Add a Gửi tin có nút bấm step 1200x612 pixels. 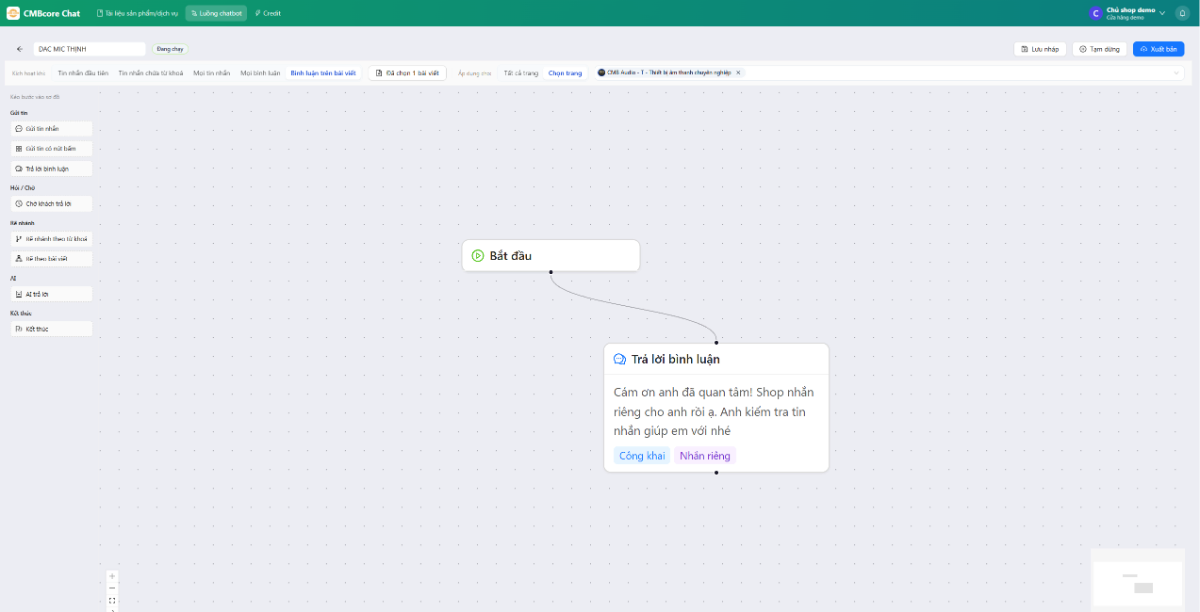pos(51,148)
